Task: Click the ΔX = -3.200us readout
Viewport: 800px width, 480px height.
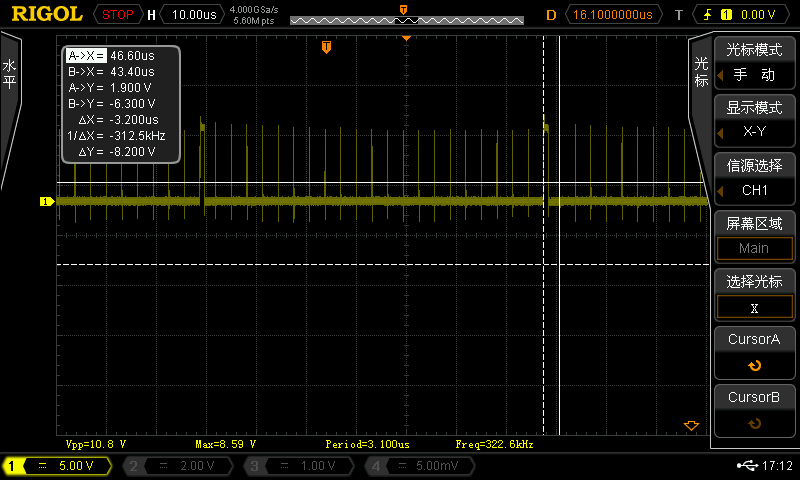Action: pyautogui.click(x=118, y=119)
